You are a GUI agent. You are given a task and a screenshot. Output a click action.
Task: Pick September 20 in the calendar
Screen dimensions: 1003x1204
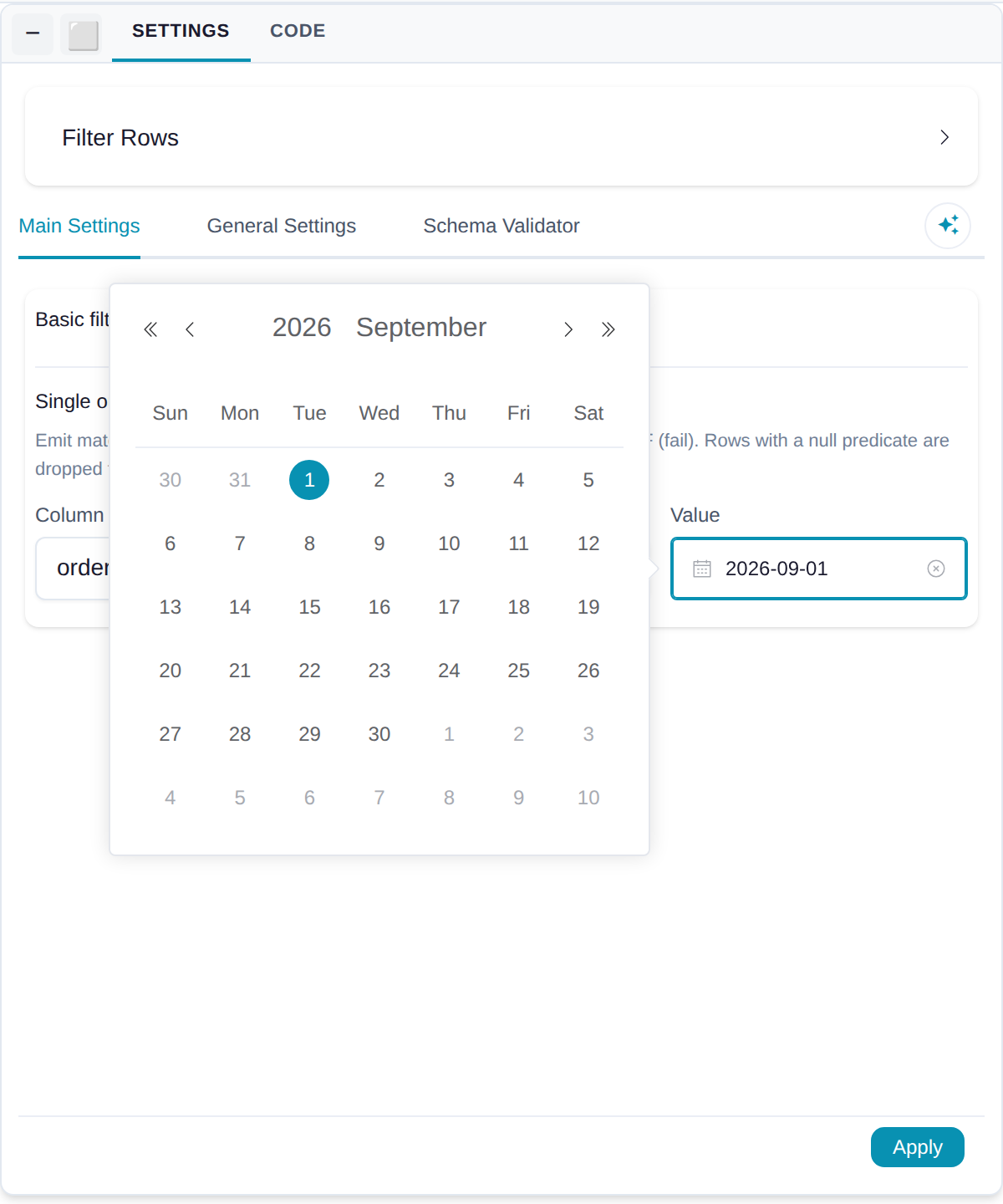pyautogui.click(x=171, y=671)
